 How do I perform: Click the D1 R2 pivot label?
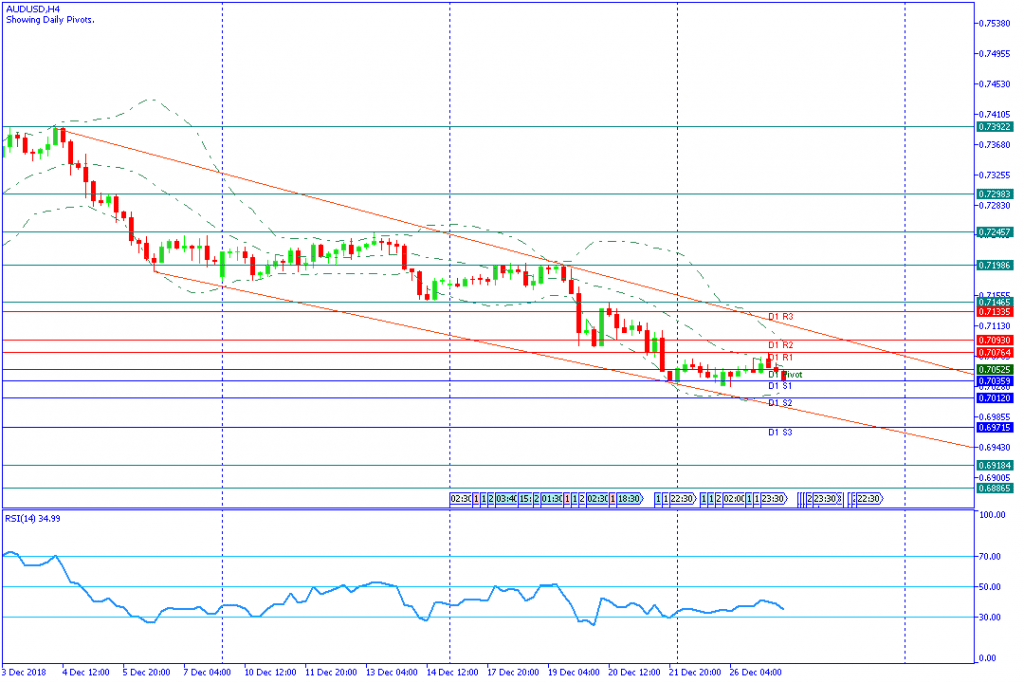pos(781,345)
